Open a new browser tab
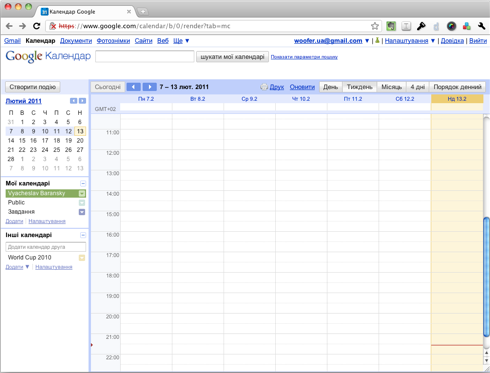The width and height of the screenshot is (490, 373). [x=142, y=12]
